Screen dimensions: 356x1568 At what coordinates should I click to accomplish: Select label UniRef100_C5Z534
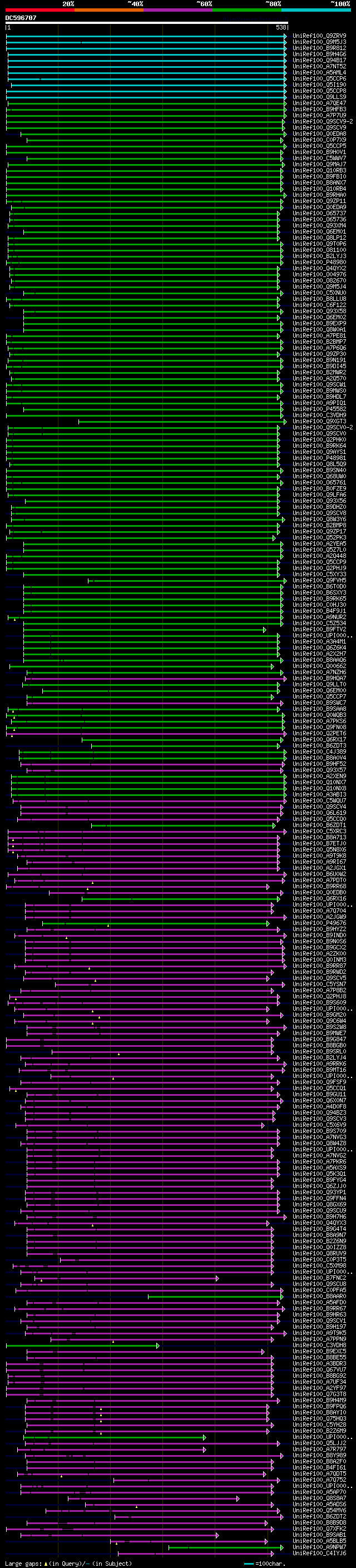point(319,624)
